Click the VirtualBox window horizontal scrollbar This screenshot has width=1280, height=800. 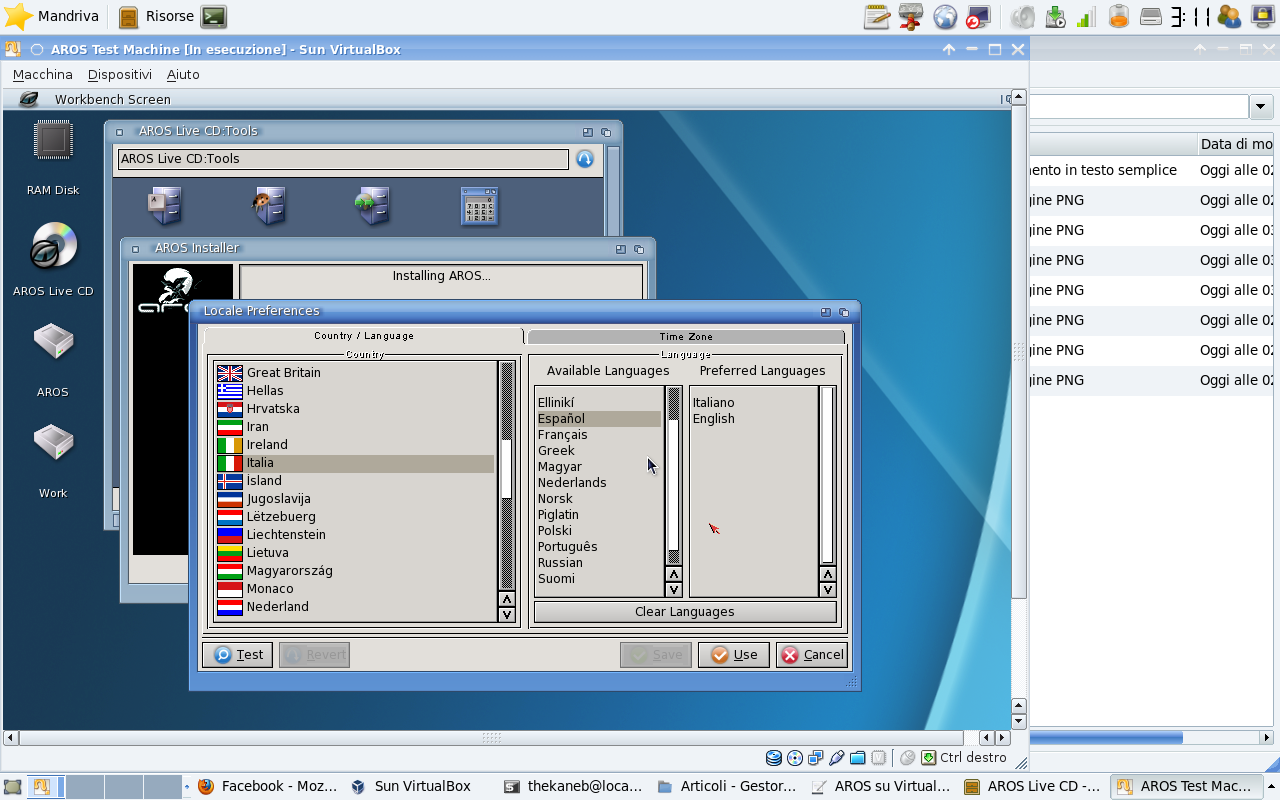(491, 738)
